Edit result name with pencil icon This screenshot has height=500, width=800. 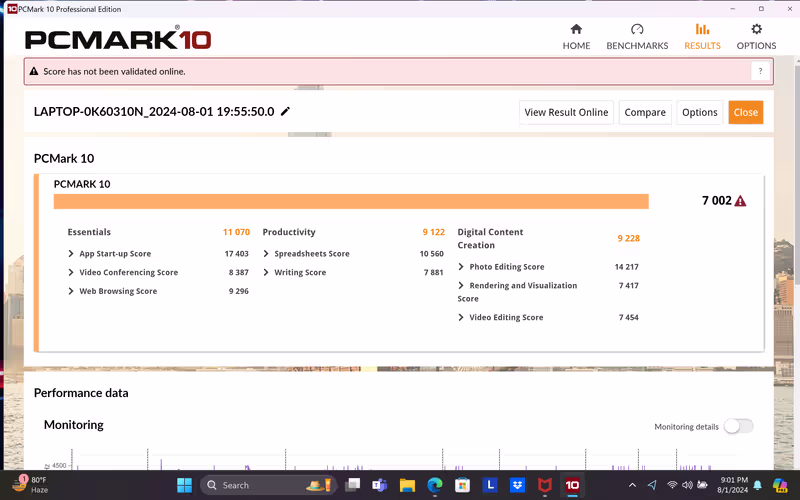(285, 111)
